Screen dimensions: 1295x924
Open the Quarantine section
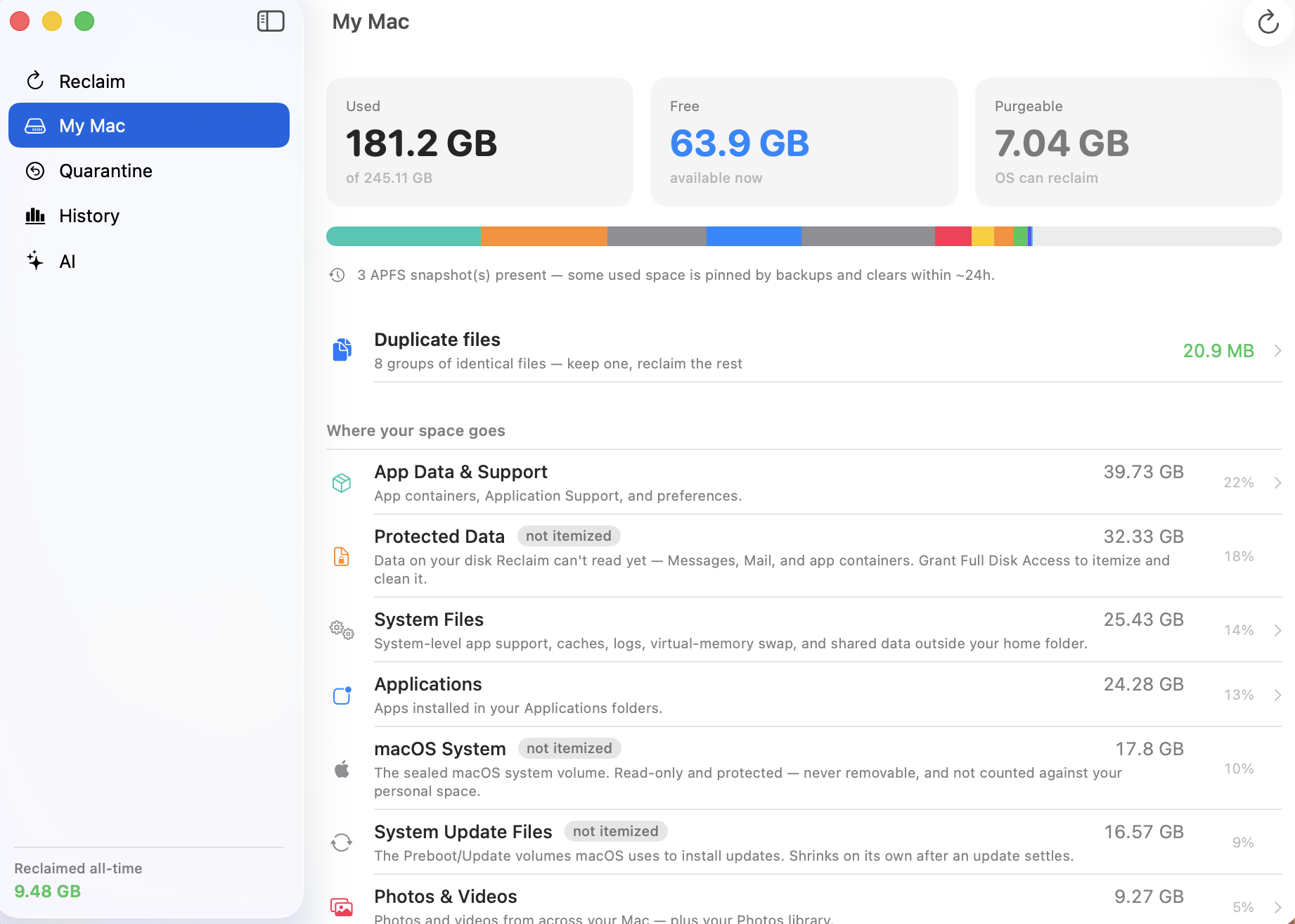click(149, 171)
